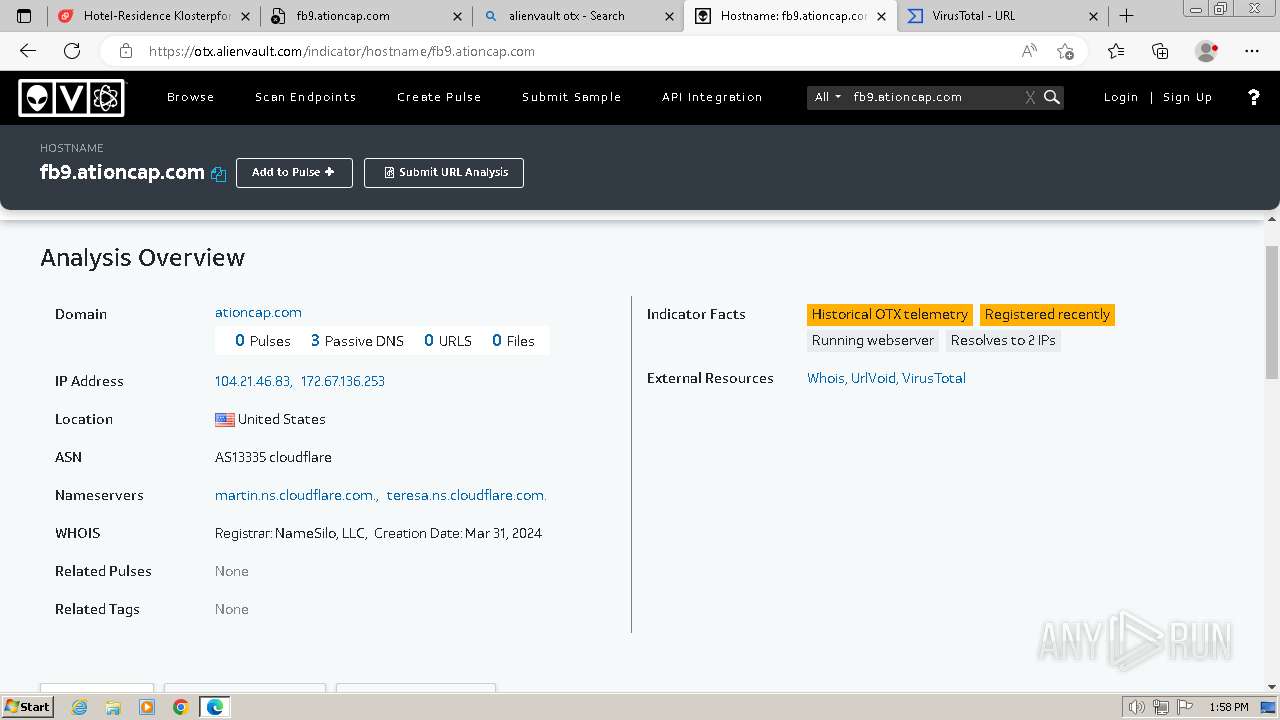Open the volume speaker tray icon
Screen dimensions: 1280x720
tap(1136, 707)
